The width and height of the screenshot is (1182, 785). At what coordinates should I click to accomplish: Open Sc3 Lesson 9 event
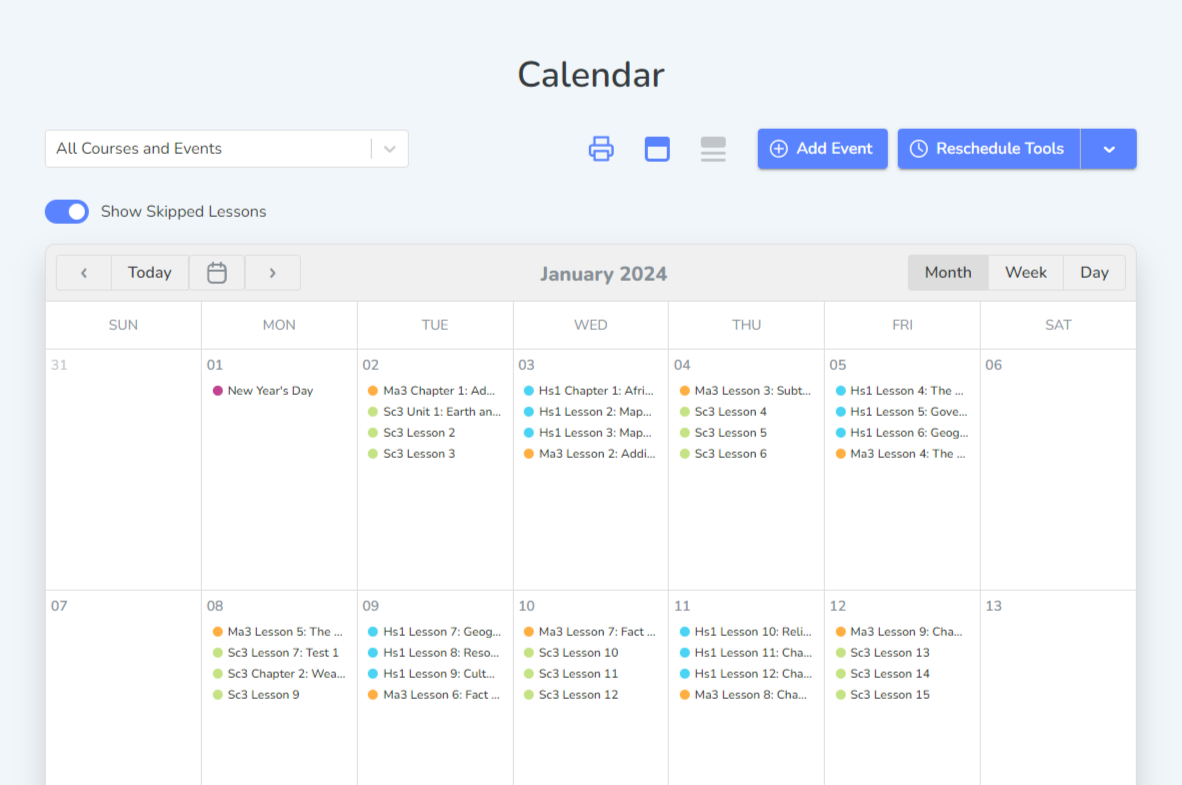pos(256,695)
